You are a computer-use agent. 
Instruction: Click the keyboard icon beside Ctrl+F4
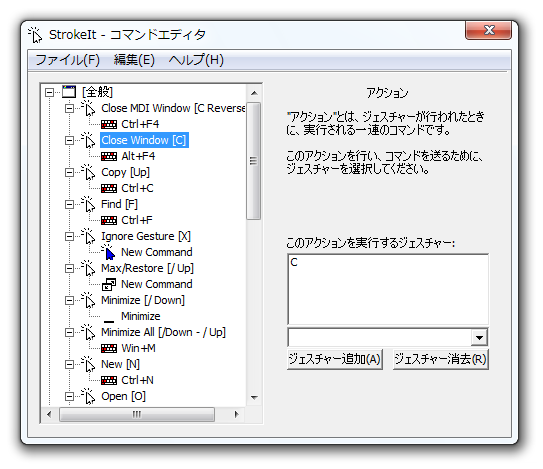(x=109, y=124)
